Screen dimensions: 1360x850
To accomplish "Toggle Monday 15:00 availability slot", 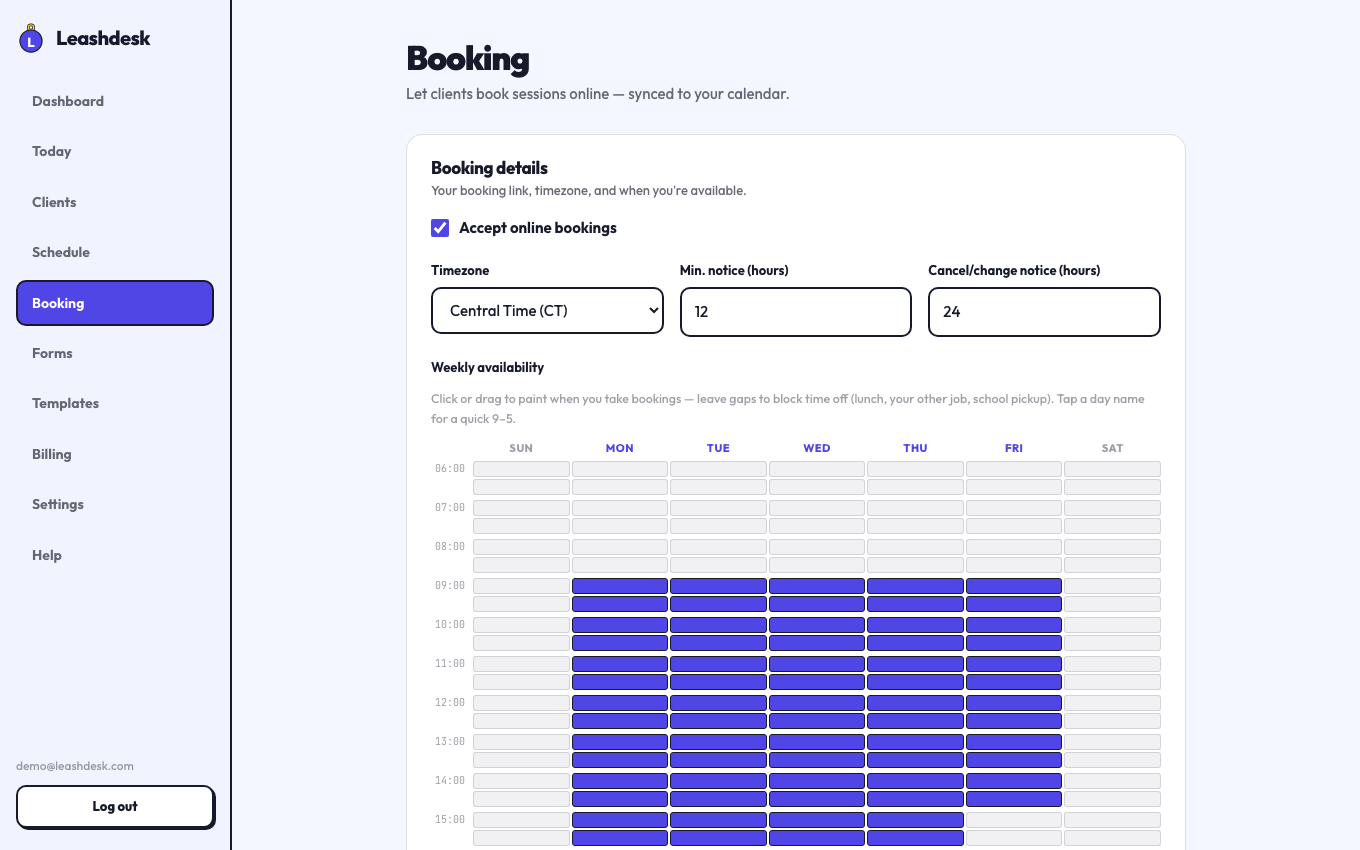I will [620, 820].
